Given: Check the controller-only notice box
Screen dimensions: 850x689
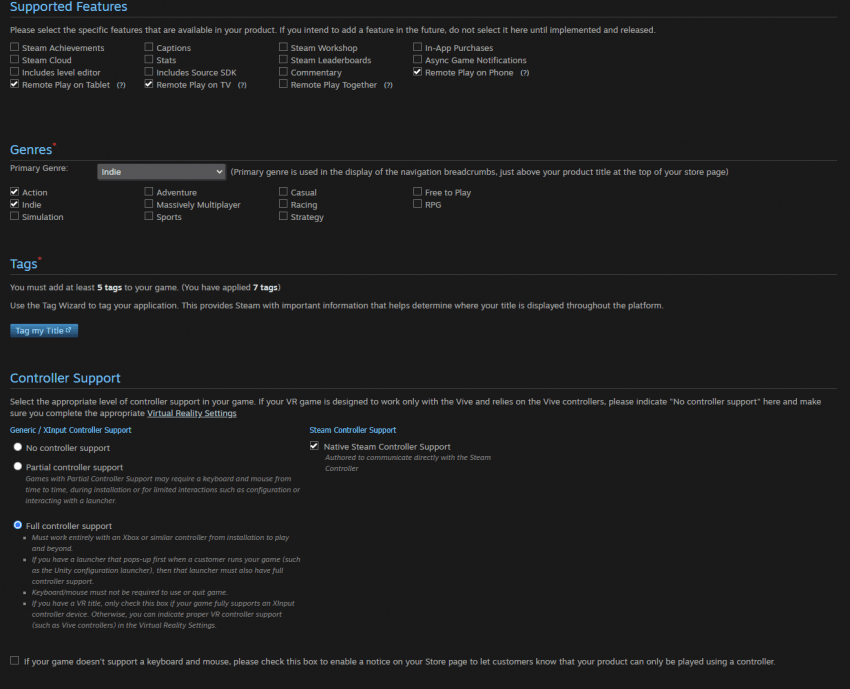Looking at the screenshot, I should click(x=15, y=661).
